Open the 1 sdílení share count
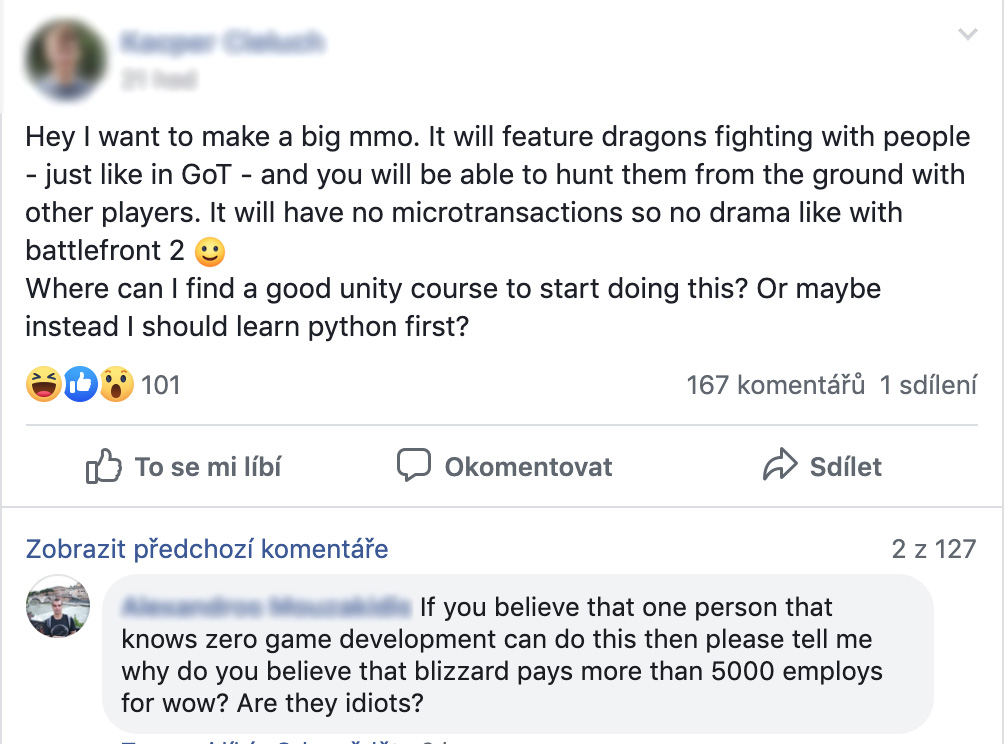Image resolution: width=1004 pixels, height=744 pixels. point(928,385)
